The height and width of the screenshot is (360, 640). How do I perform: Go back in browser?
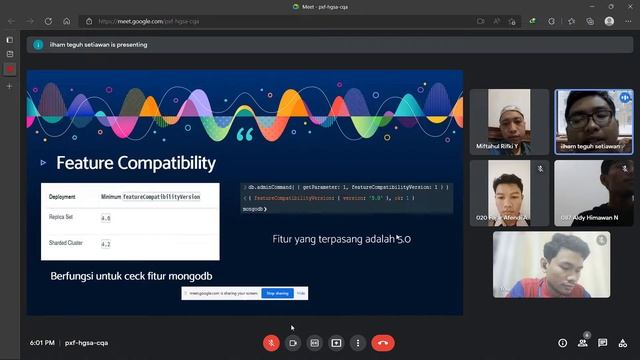[x=11, y=21]
